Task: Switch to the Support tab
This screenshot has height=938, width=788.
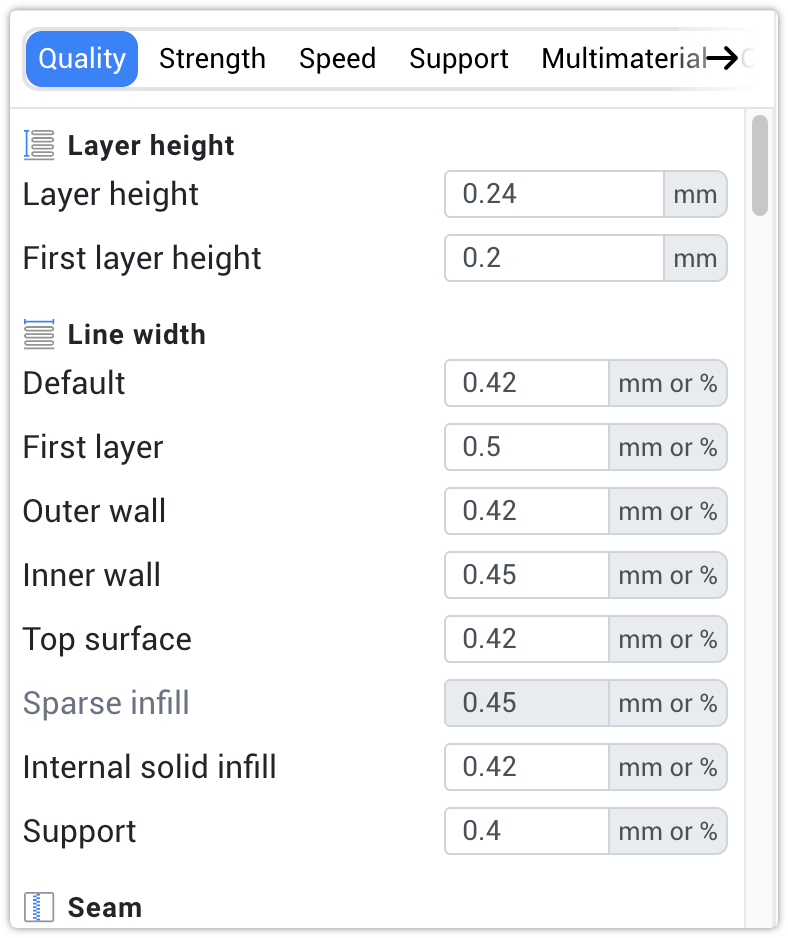Action: click(458, 59)
